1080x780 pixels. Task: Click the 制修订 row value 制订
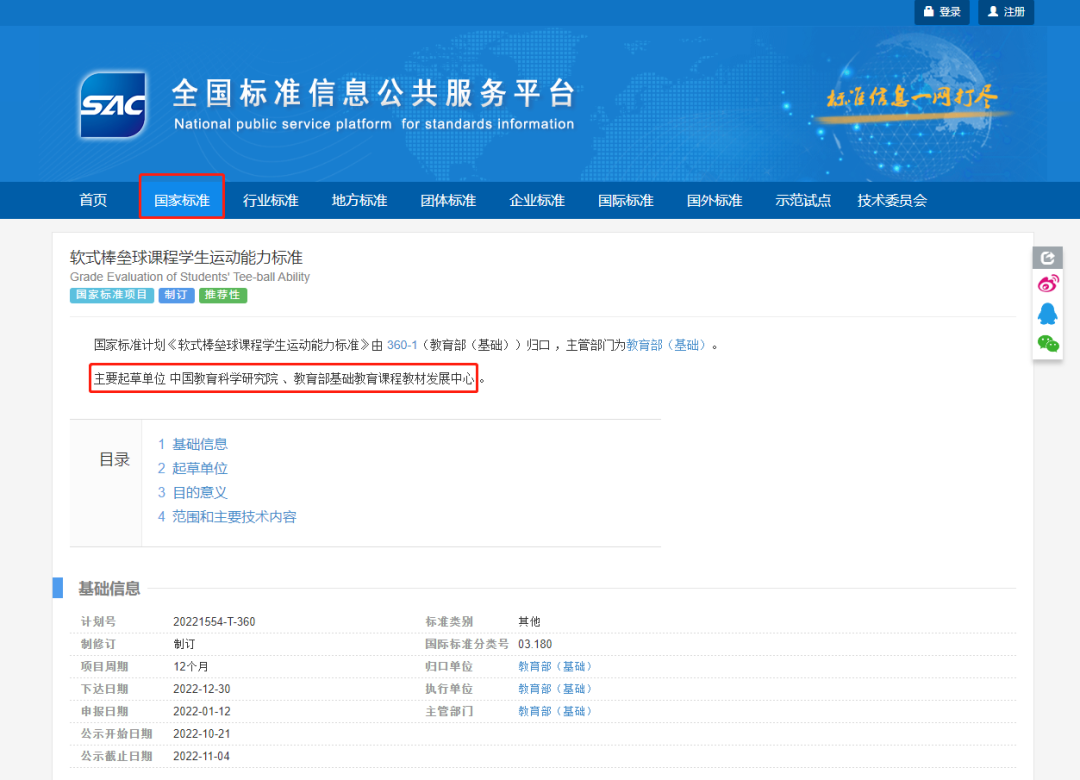pyautogui.click(x=184, y=644)
